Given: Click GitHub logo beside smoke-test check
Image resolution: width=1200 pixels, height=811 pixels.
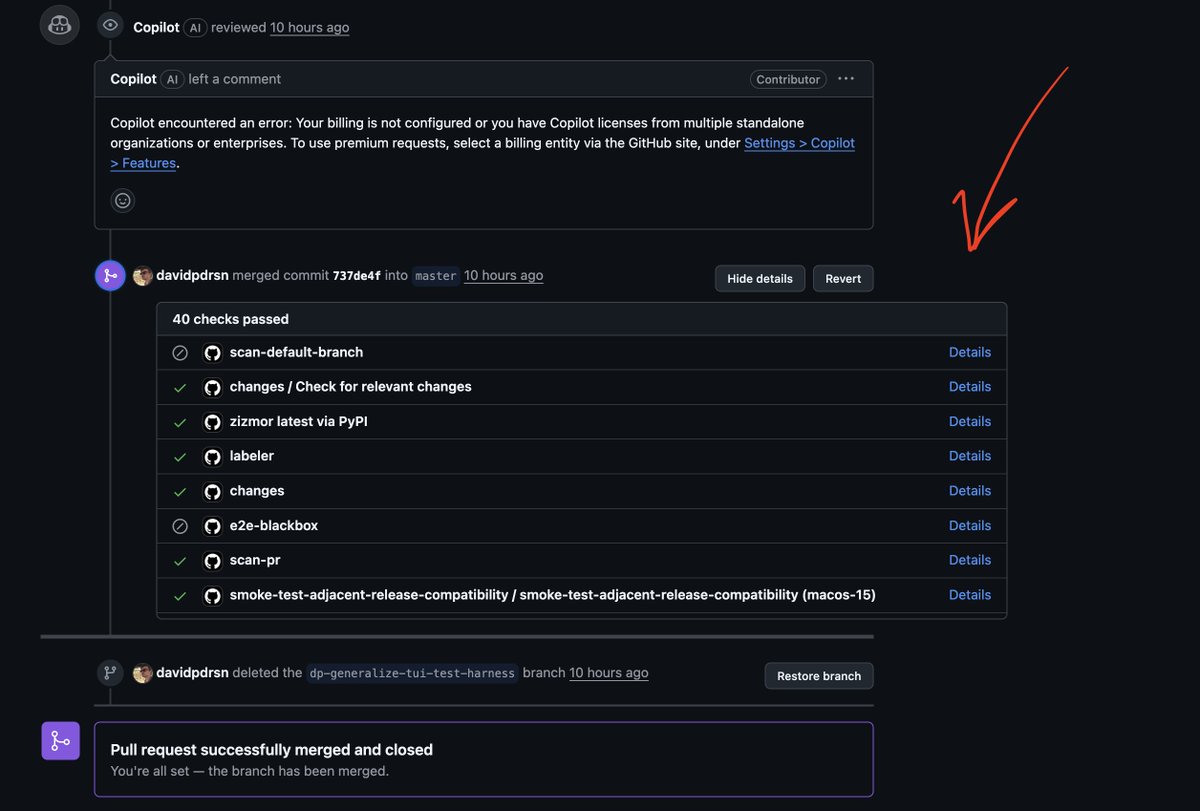Looking at the screenshot, I should tap(212, 595).
